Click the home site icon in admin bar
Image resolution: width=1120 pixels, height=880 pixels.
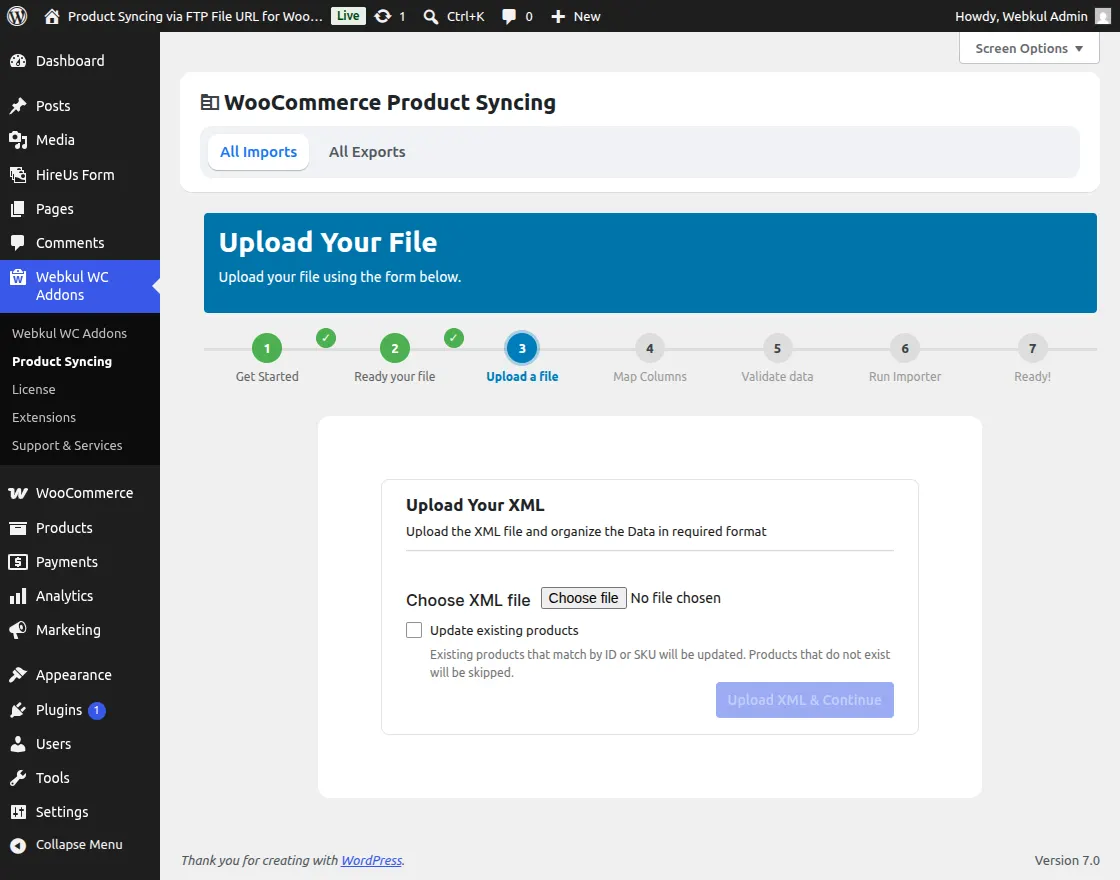(x=51, y=16)
